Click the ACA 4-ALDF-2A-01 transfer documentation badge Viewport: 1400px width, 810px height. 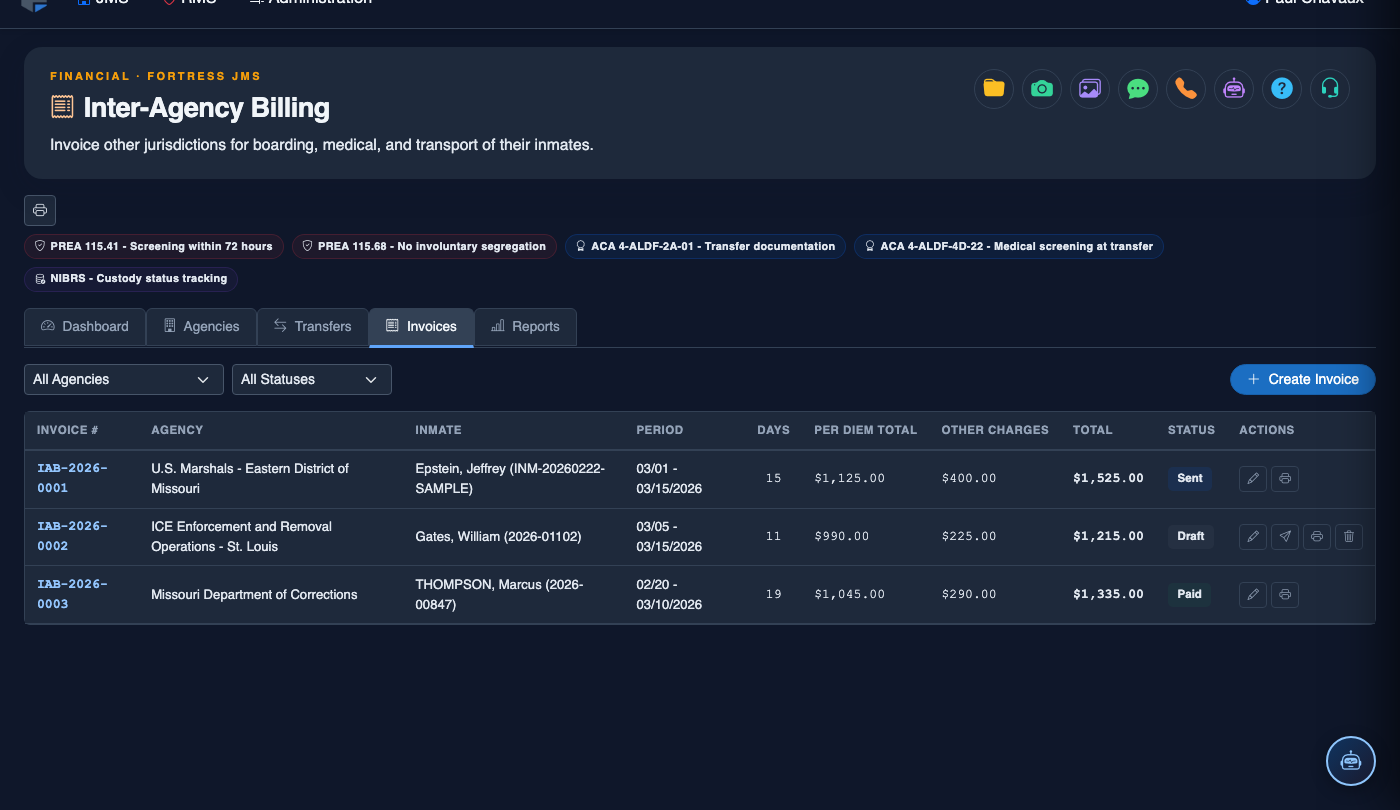[x=705, y=246]
